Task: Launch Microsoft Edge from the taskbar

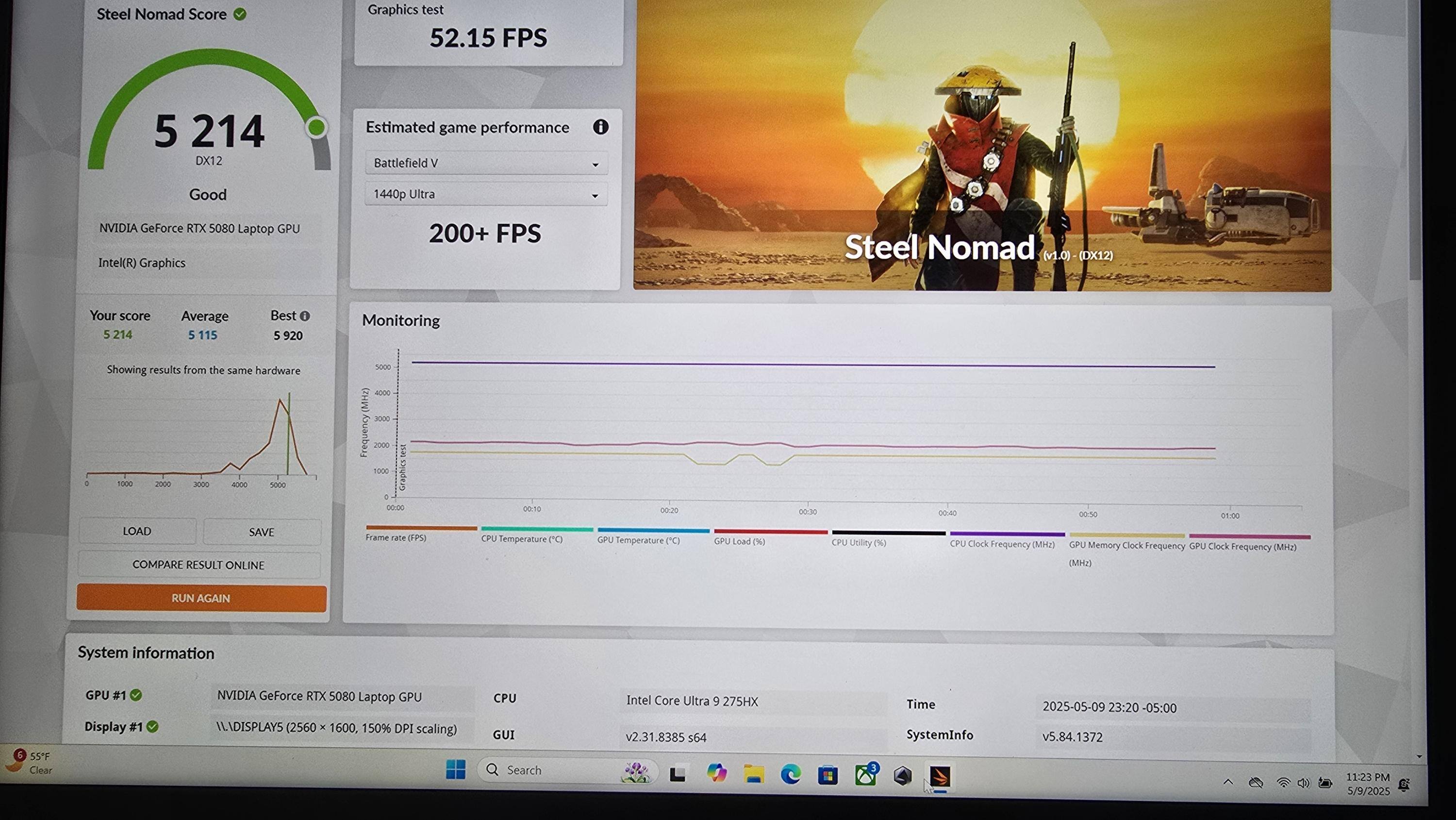Action: [790, 773]
